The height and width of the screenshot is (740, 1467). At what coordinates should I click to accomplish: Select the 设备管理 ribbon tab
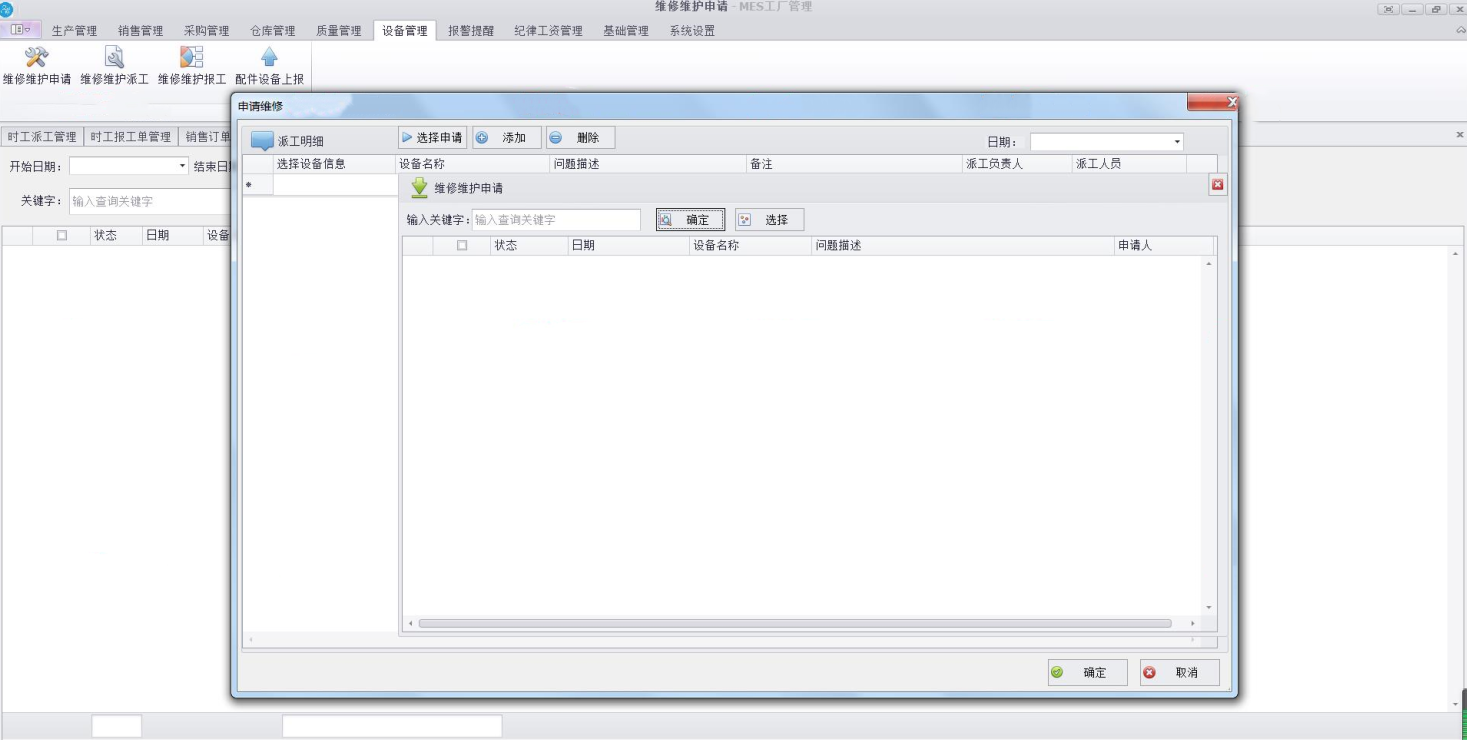pyautogui.click(x=405, y=31)
